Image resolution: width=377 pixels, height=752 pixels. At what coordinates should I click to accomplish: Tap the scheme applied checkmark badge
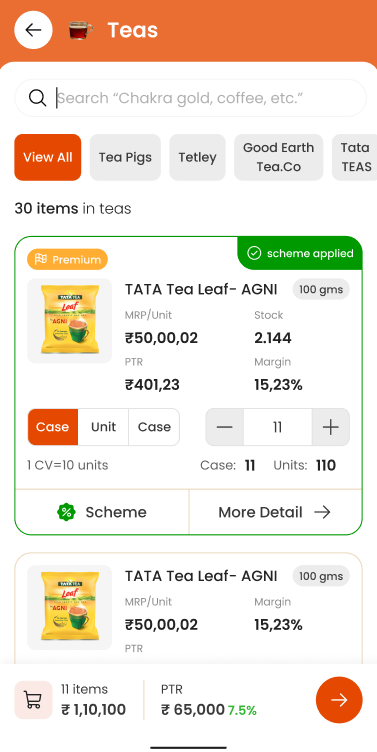(x=300, y=253)
